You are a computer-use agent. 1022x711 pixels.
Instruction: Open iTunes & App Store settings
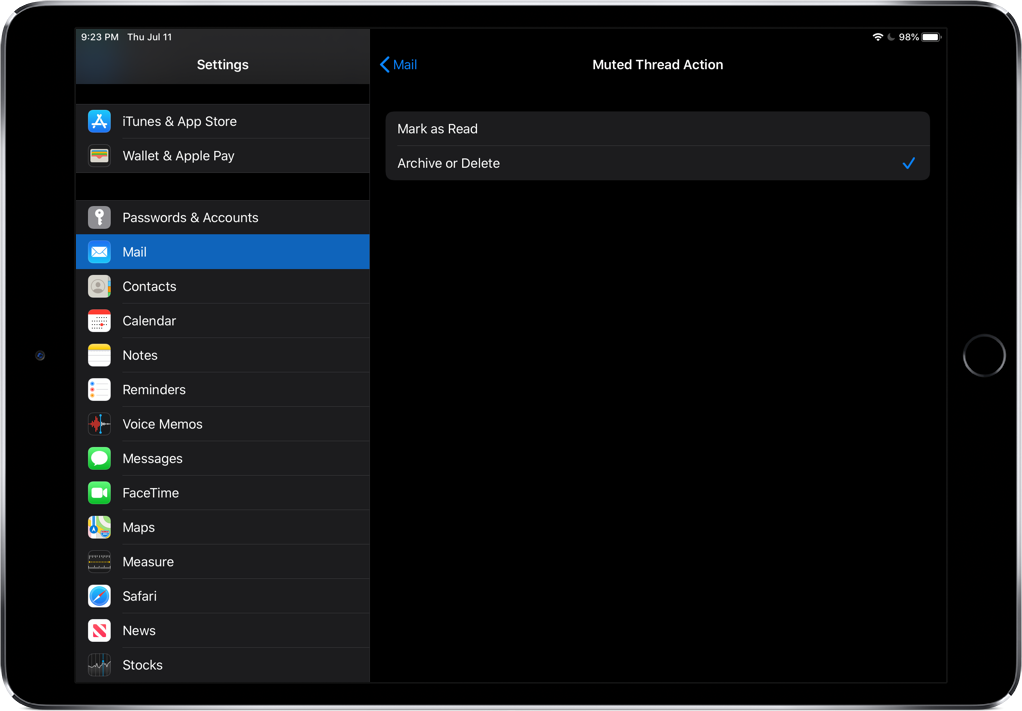223,121
